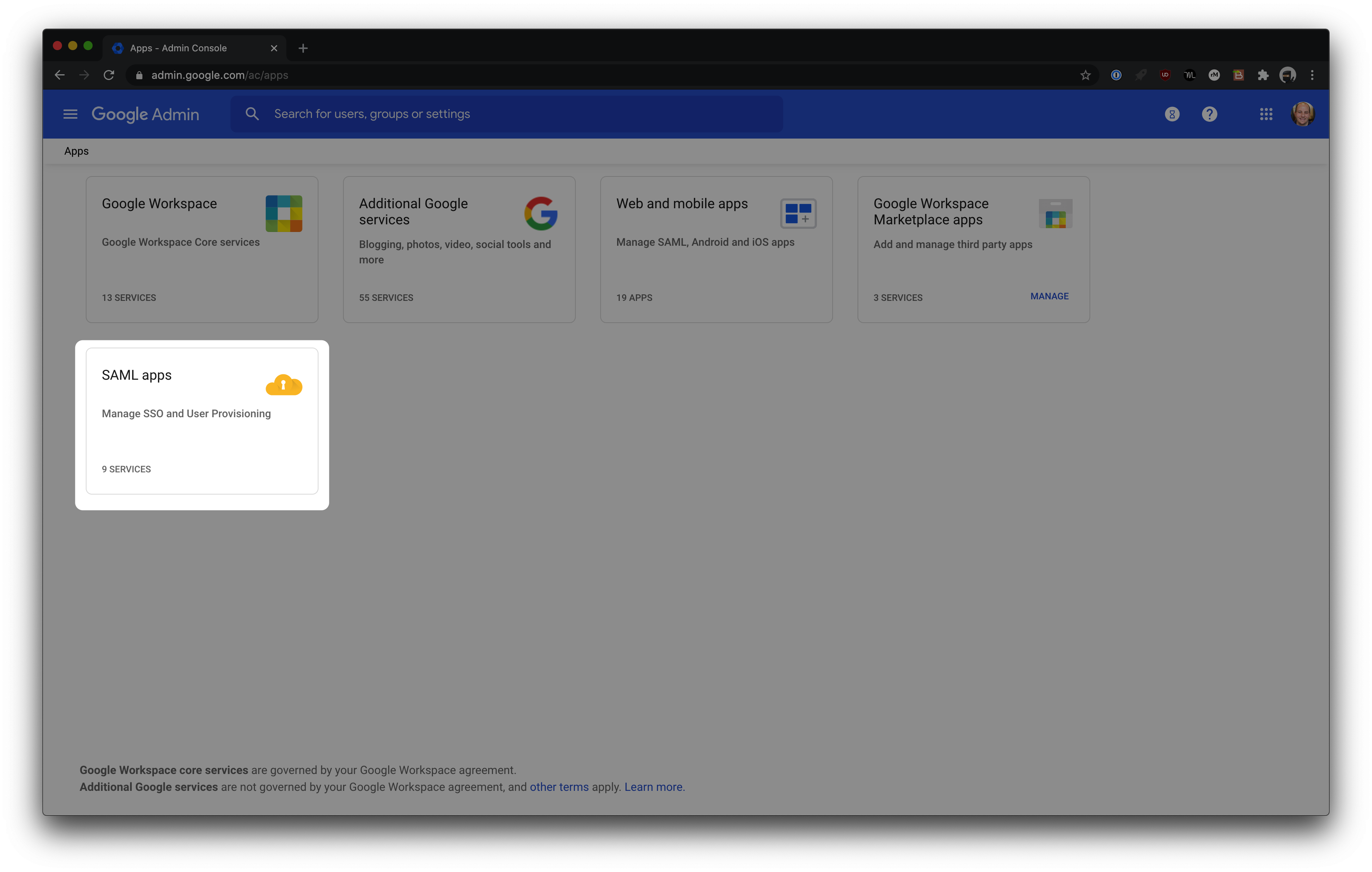The width and height of the screenshot is (1372, 872).
Task: Open Chrome's three-dot menu
Action: 1312,75
